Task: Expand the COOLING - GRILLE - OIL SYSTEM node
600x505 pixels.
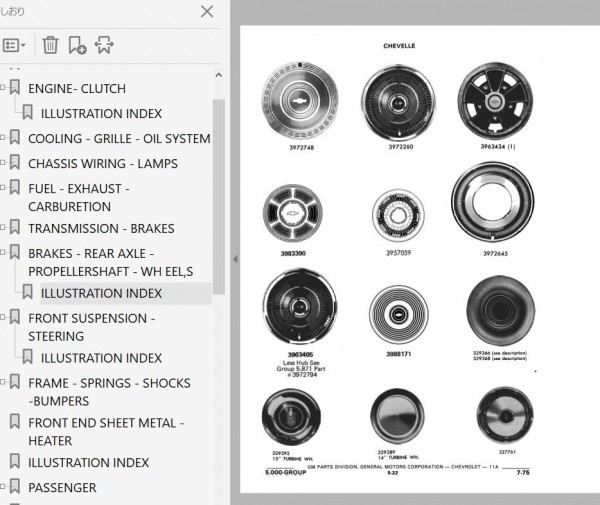Action: [x=3, y=138]
